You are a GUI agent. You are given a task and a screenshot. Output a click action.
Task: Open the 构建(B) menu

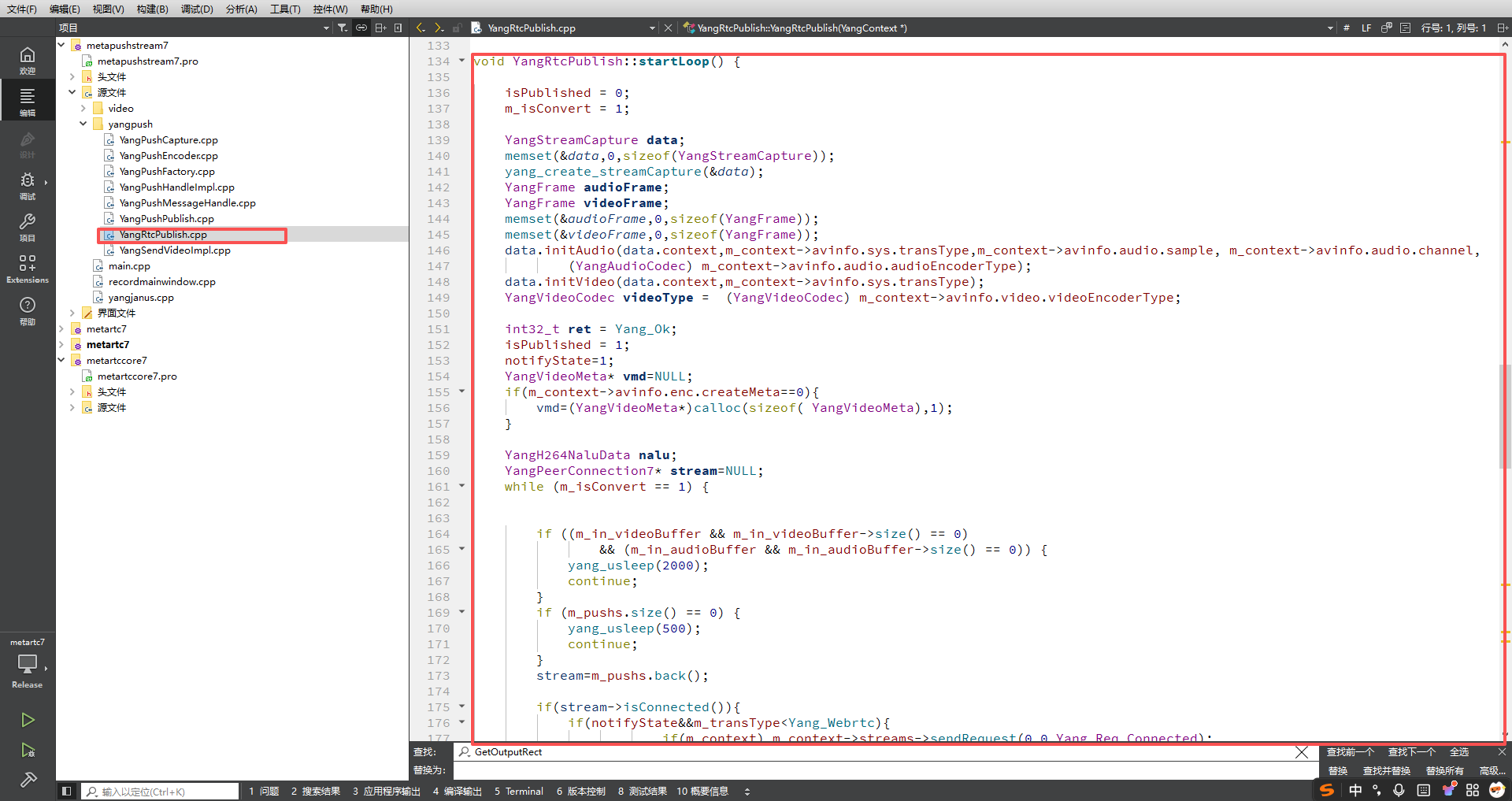(152, 9)
